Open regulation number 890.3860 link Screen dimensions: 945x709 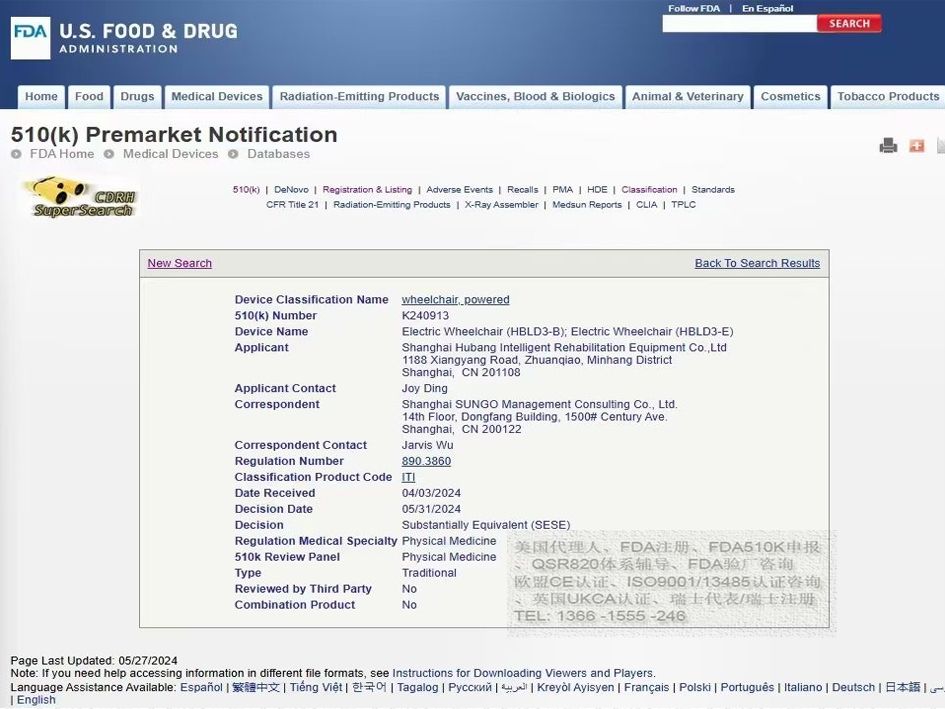pos(426,461)
